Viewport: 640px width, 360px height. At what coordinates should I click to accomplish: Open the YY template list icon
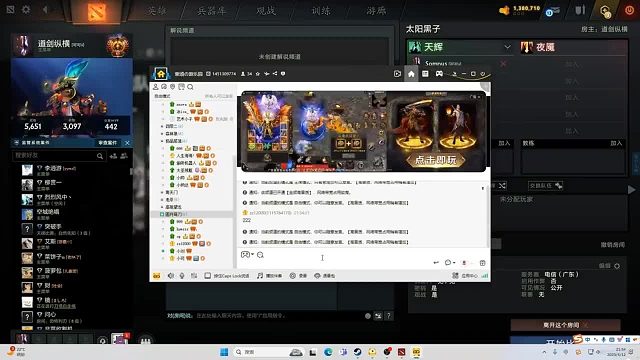click(x=425, y=73)
